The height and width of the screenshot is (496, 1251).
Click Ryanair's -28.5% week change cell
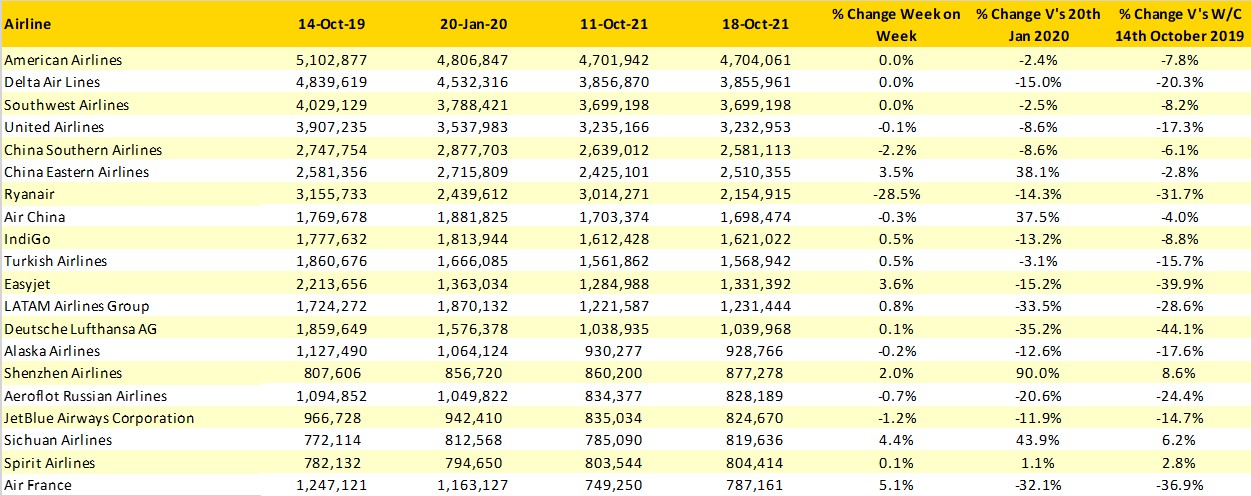[896, 194]
